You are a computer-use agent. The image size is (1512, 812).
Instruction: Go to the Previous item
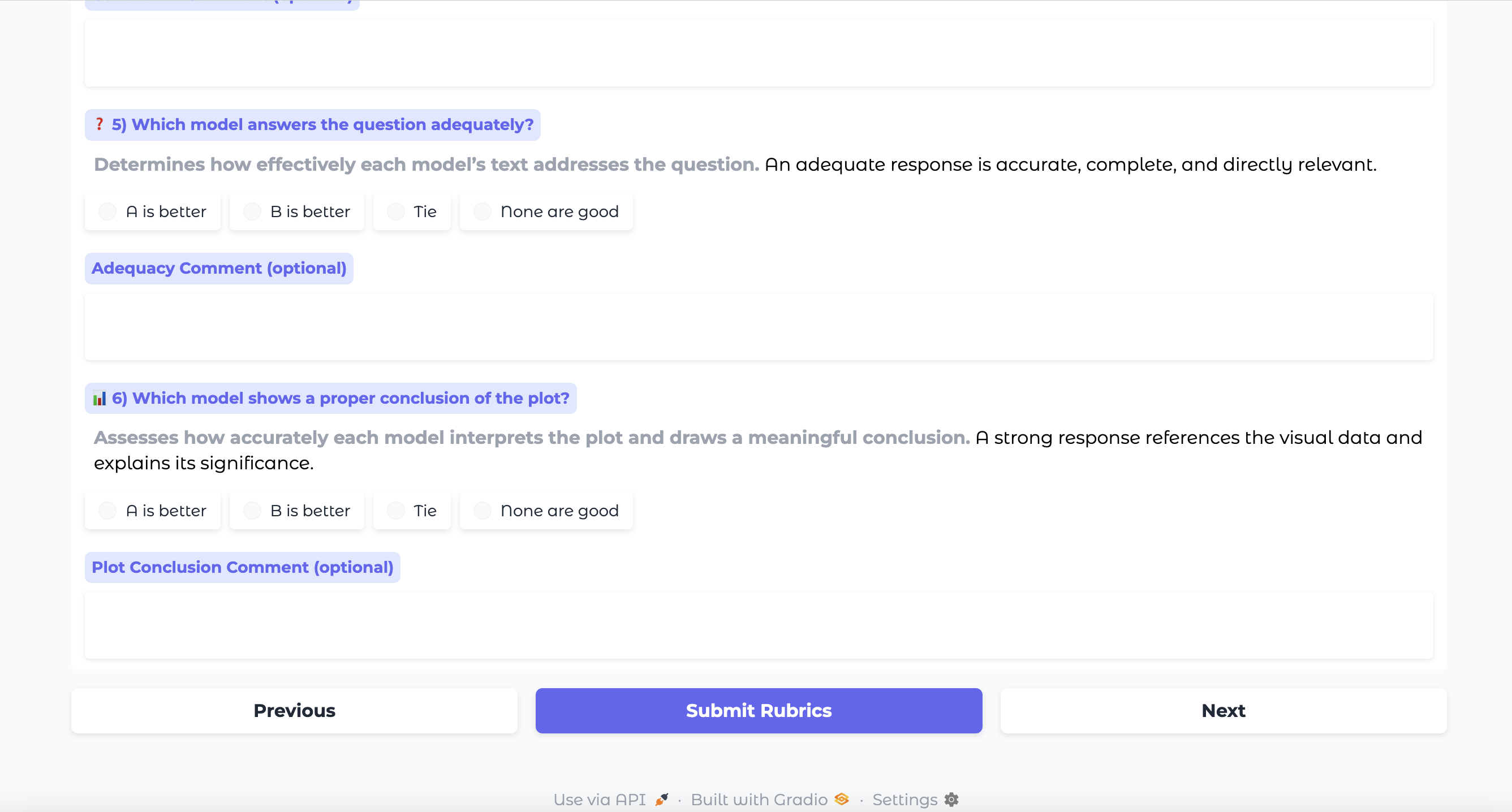[x=294, y=710]
